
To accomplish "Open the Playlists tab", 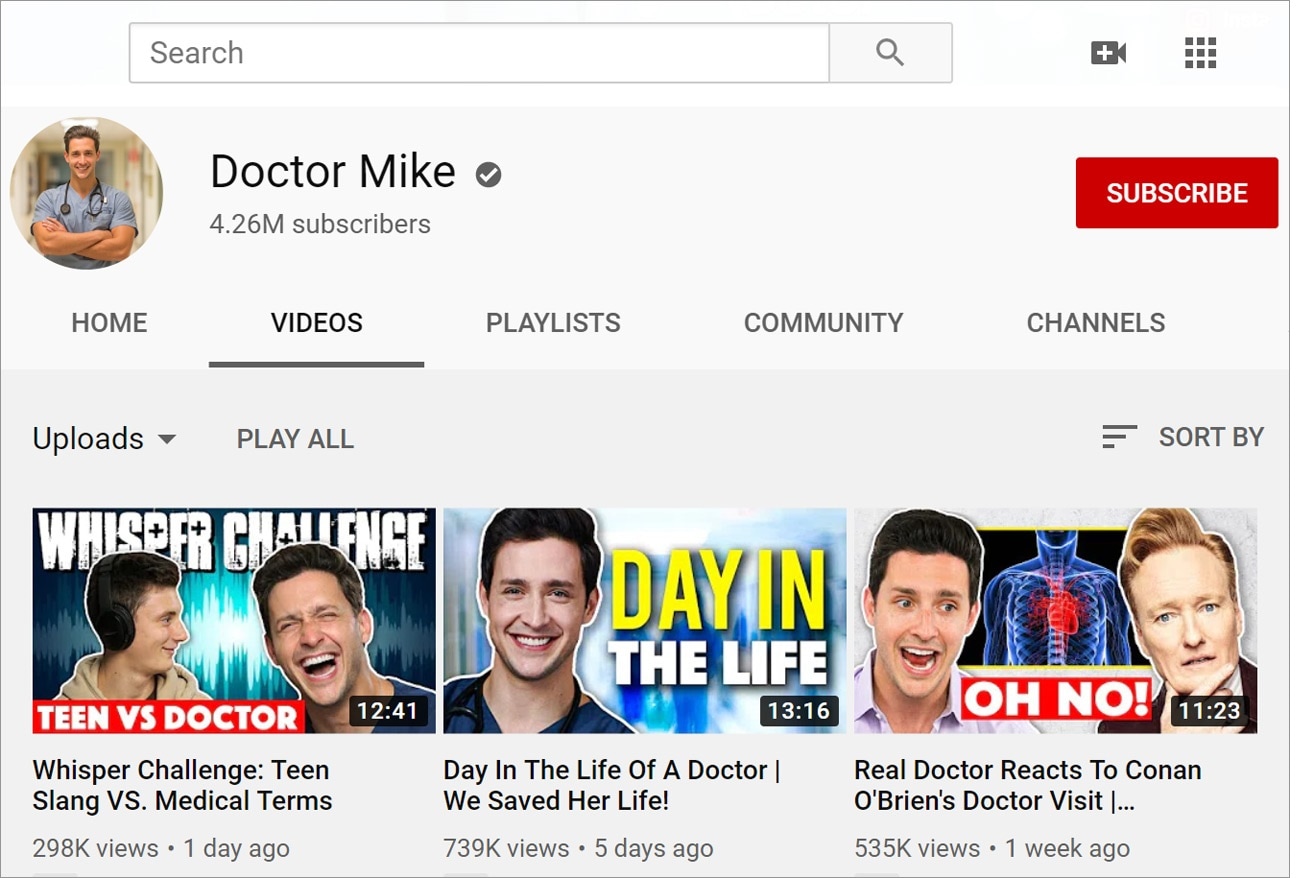I will (x=553, y=323).
